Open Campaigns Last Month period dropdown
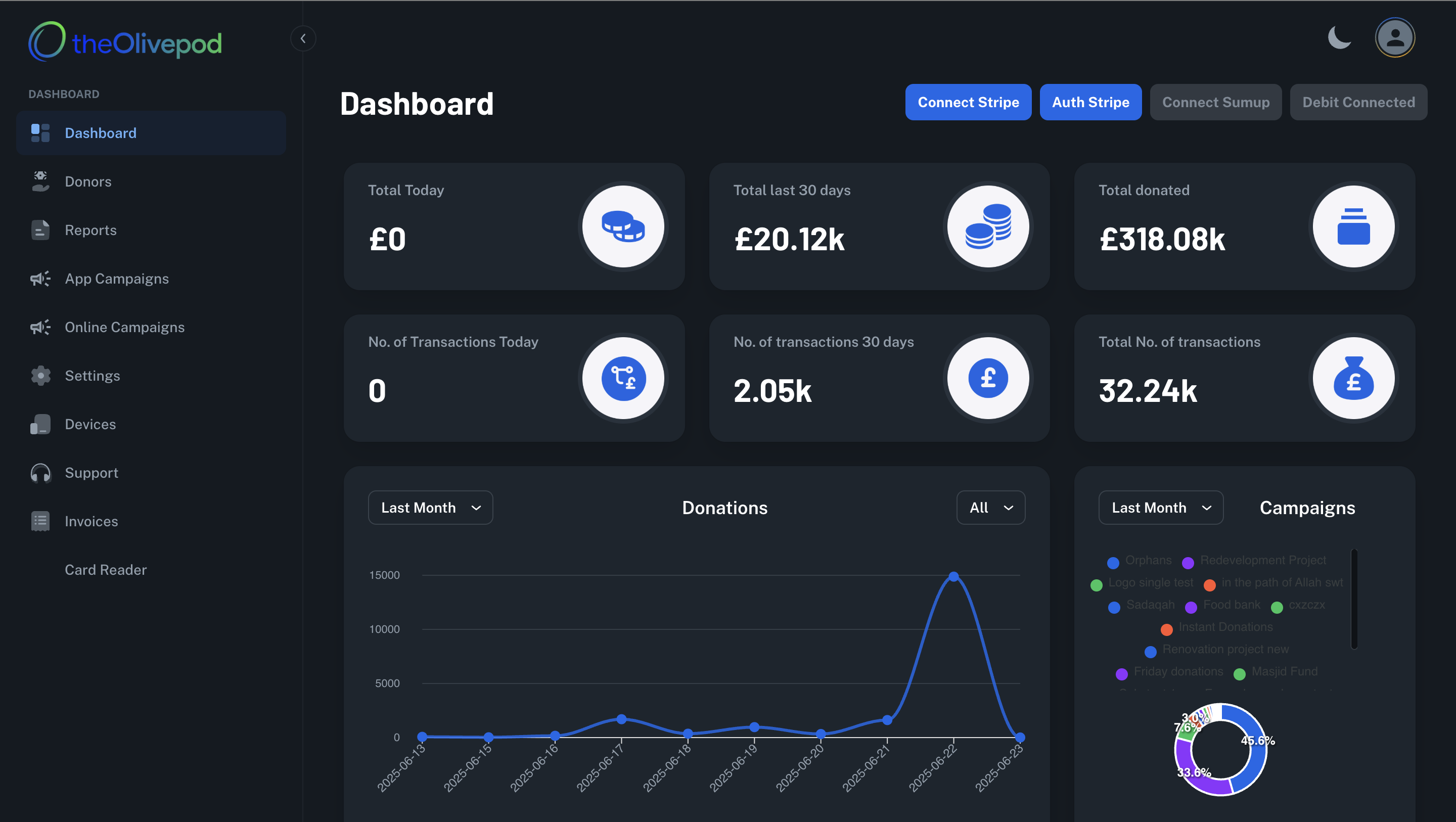Viewport: 1456px width, 822px height. pyautogui.click(x=1161, y=508)
